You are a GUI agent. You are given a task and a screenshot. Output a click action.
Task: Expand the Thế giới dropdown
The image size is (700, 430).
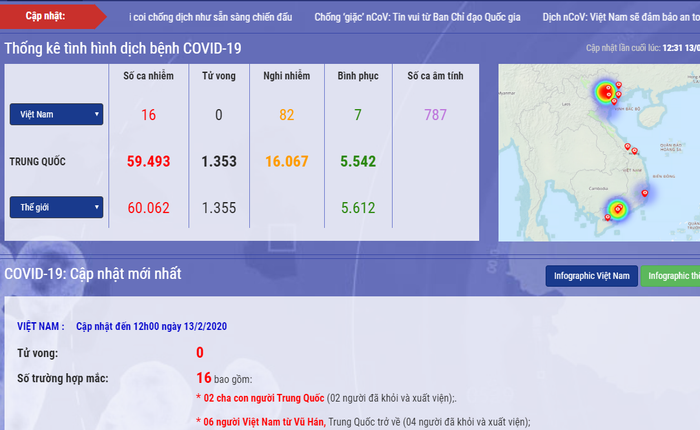pyautogui.click(x=56, y=208)
